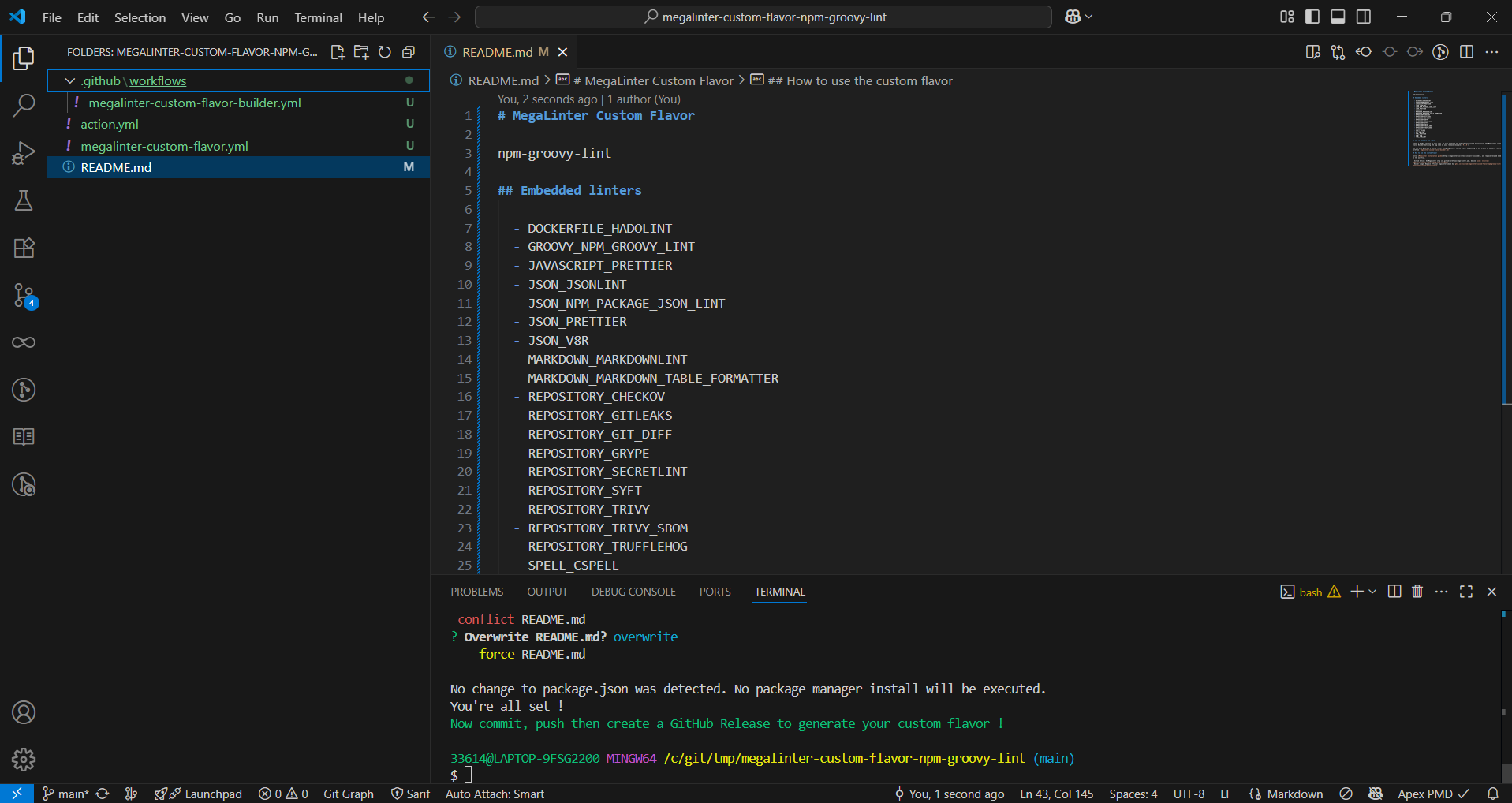Open the Manage gear icon
Screen dimensions: 1512x803
pos(24,760)
